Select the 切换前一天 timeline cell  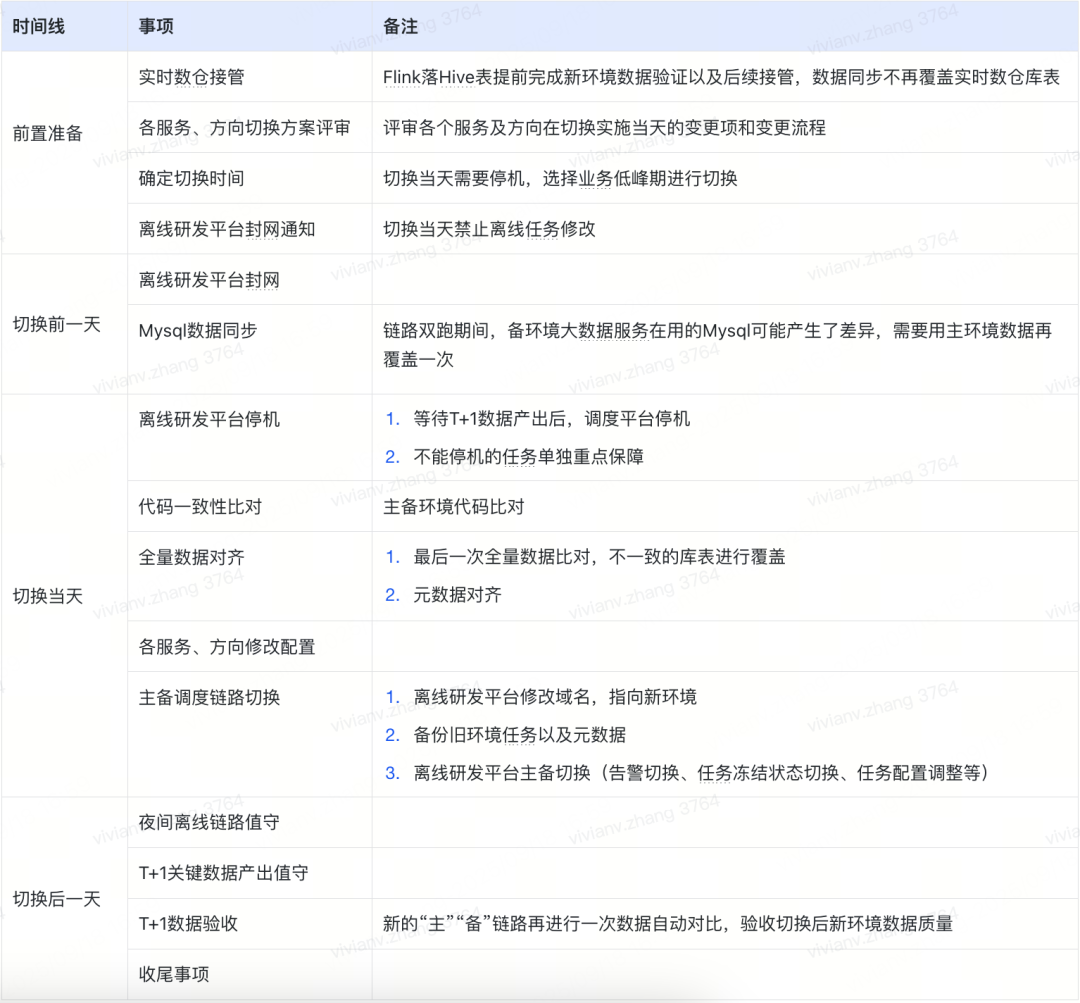point(56,324)
